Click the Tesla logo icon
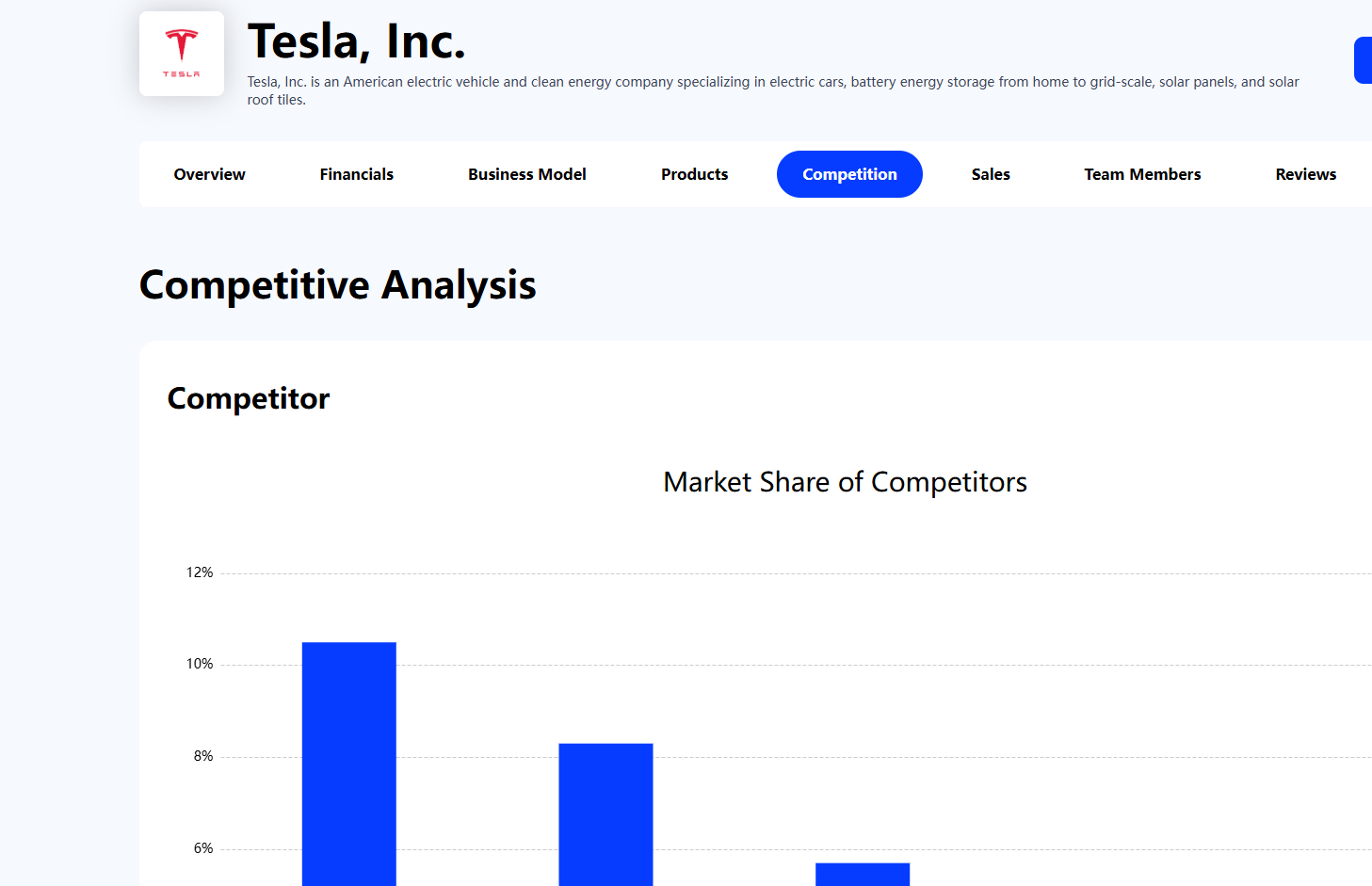The image size is (1372, 886). pos(182,54)
